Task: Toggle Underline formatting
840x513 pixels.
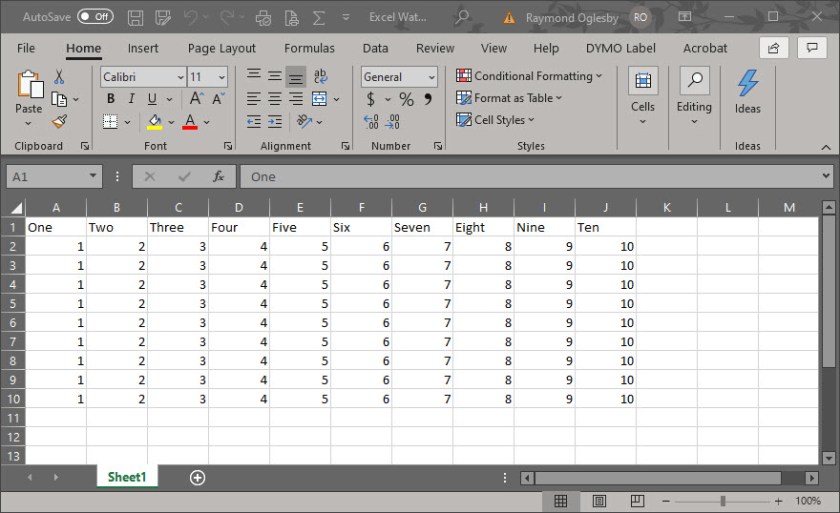Action: 152,99
